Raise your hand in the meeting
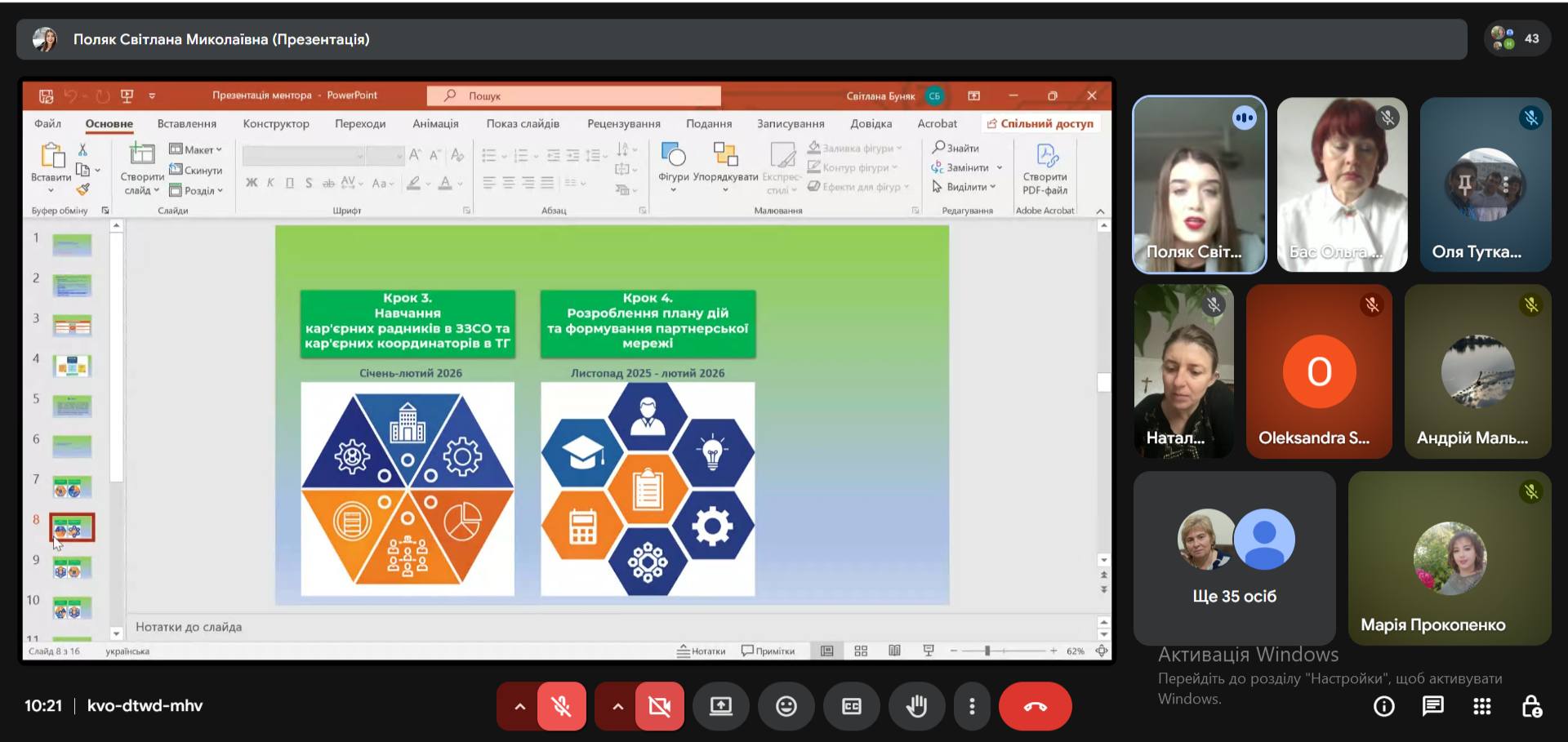 [916, 706]
